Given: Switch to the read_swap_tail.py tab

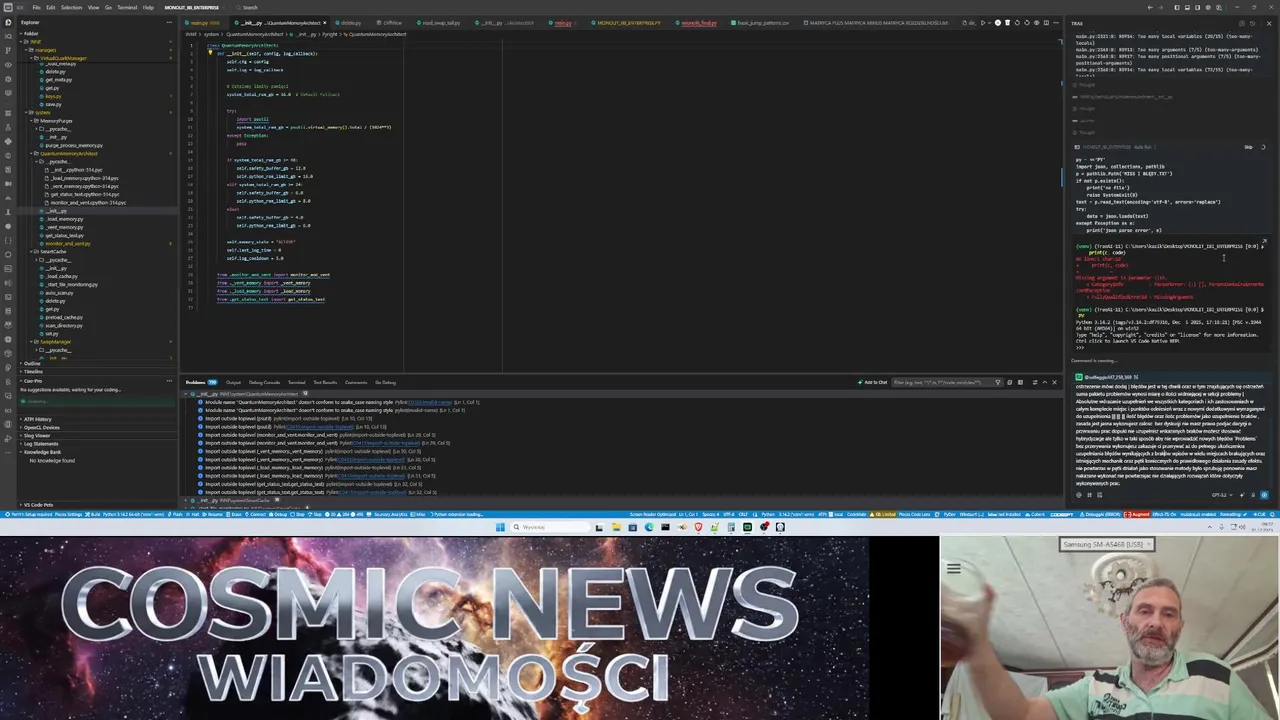Looking at the screenshot, I should point(440,23).
